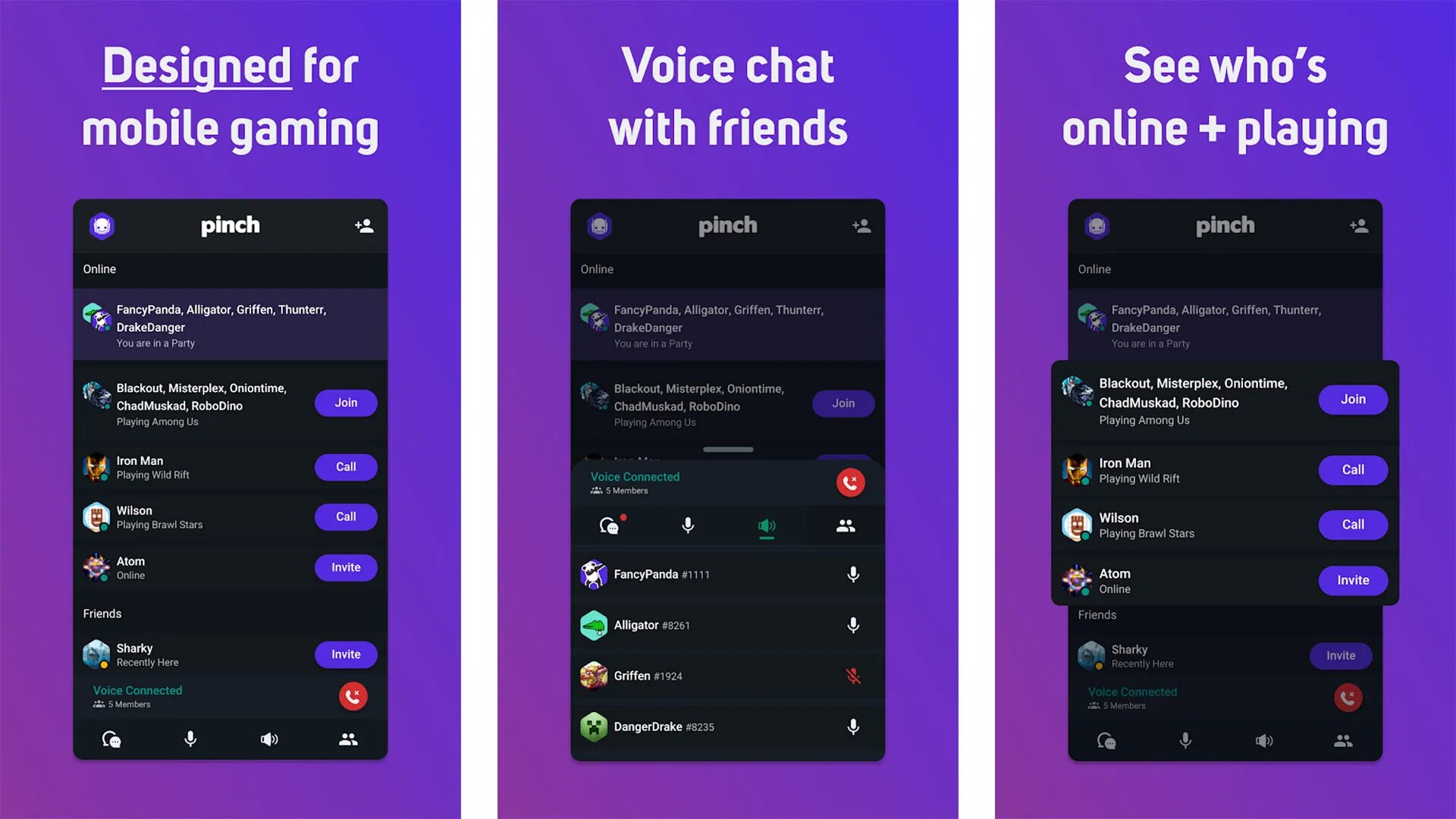Click the group/members icon bottom toolbar

[x=347, y=739]
